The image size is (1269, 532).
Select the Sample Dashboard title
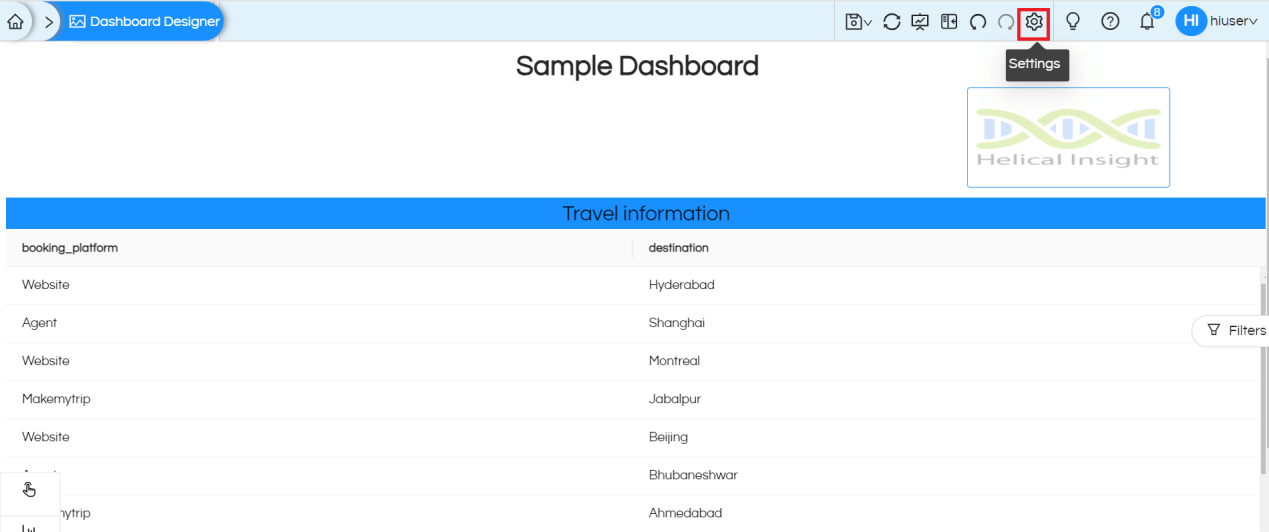pos(637,66)
